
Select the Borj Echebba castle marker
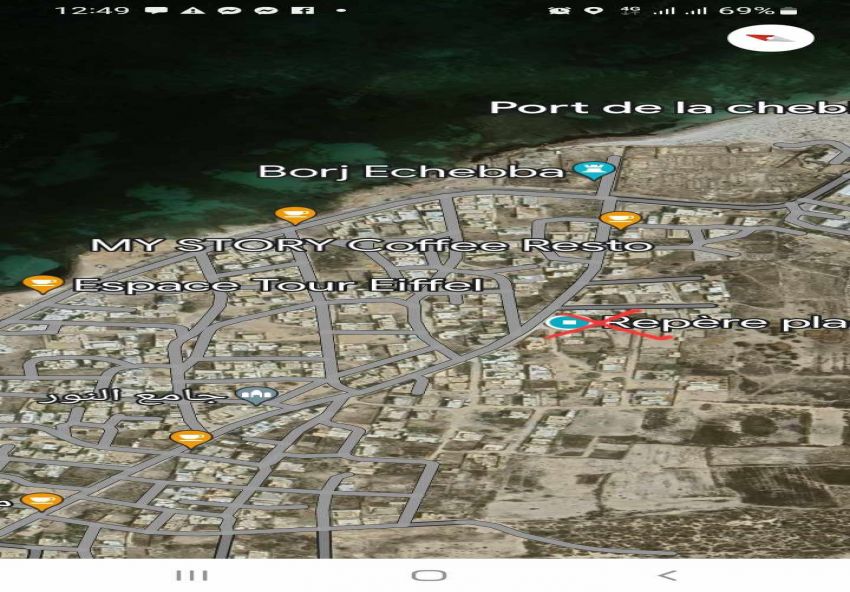594,171
